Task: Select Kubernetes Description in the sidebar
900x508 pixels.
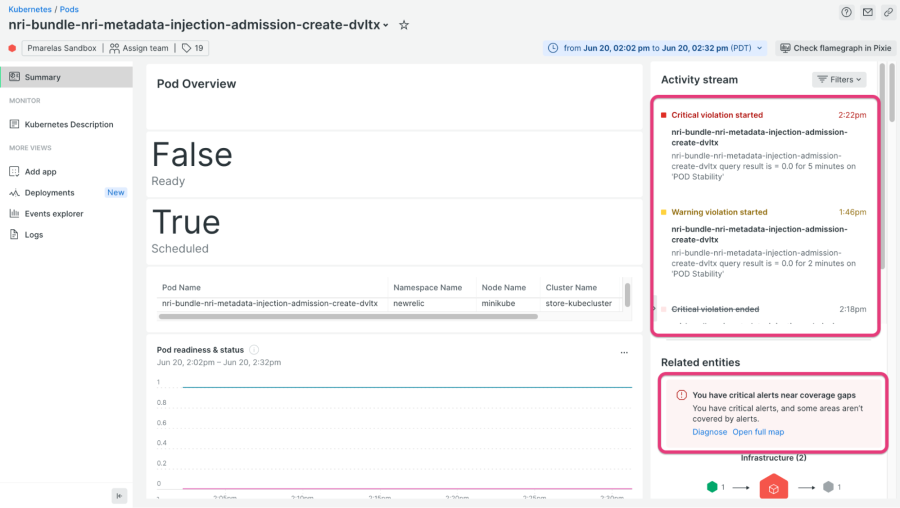Action: click(68, 125)
